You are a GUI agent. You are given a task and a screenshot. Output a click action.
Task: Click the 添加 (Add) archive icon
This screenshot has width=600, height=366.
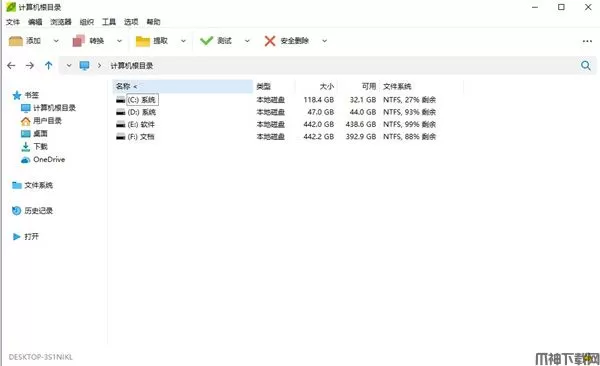click(16, 41)
